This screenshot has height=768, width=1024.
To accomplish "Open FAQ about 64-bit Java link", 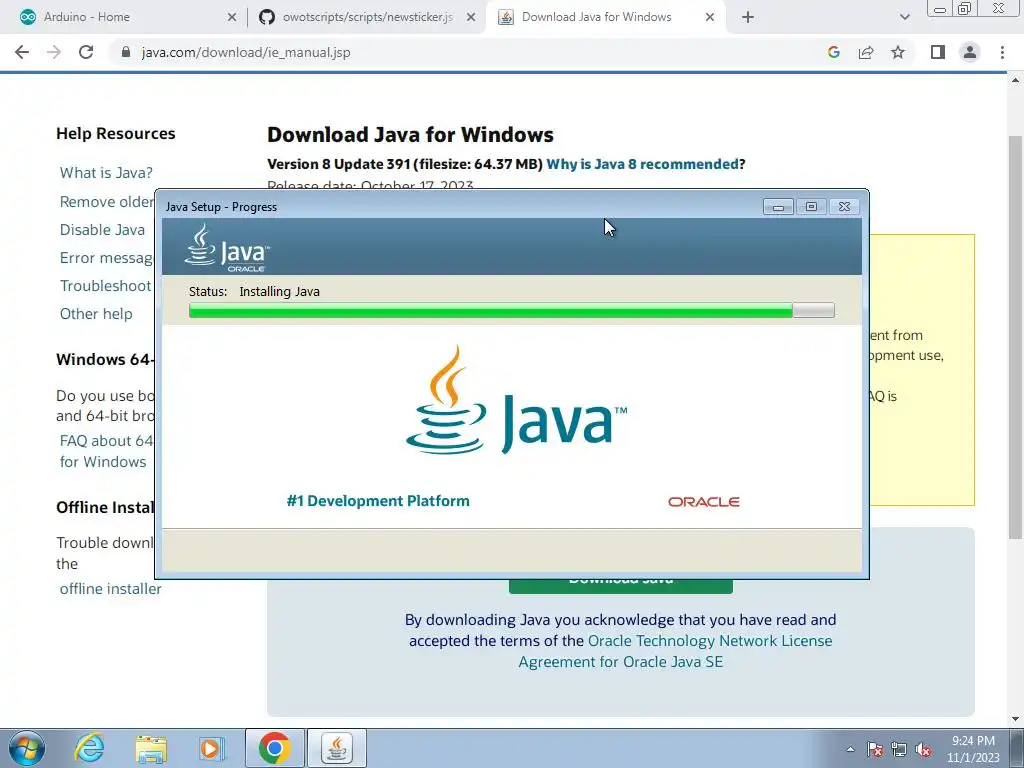I will click(x=106, y=451).
